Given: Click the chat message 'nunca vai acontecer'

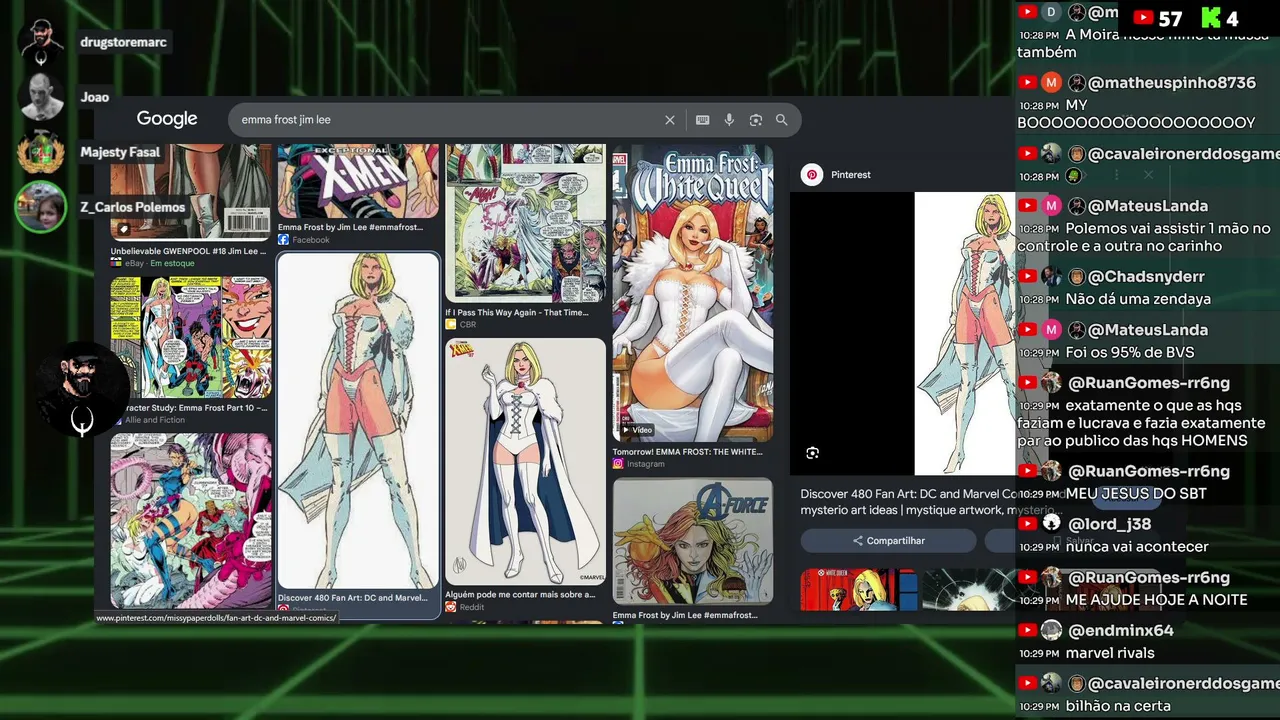Looking at the screenshot, I should 1137,547.
